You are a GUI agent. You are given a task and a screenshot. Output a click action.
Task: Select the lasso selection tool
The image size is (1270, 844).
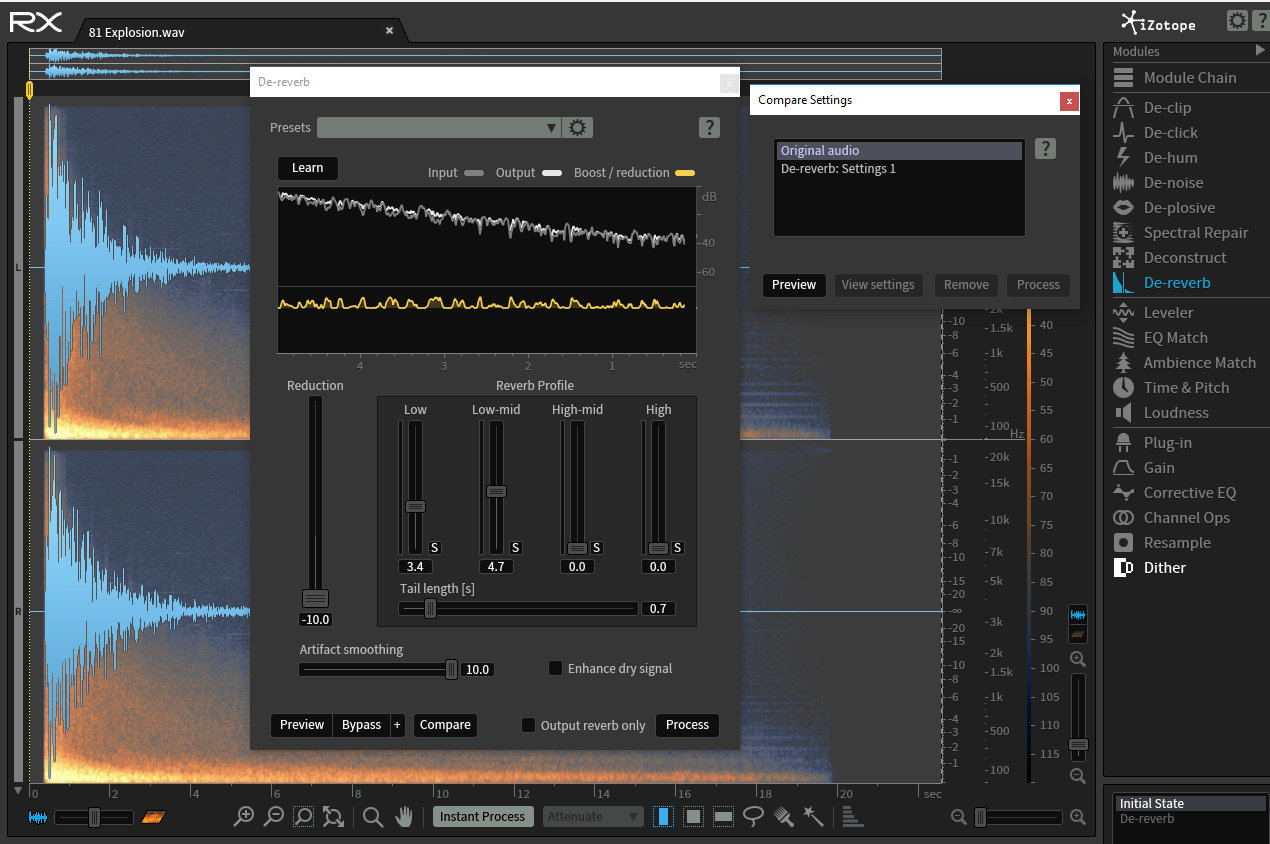tap(754, 817)
